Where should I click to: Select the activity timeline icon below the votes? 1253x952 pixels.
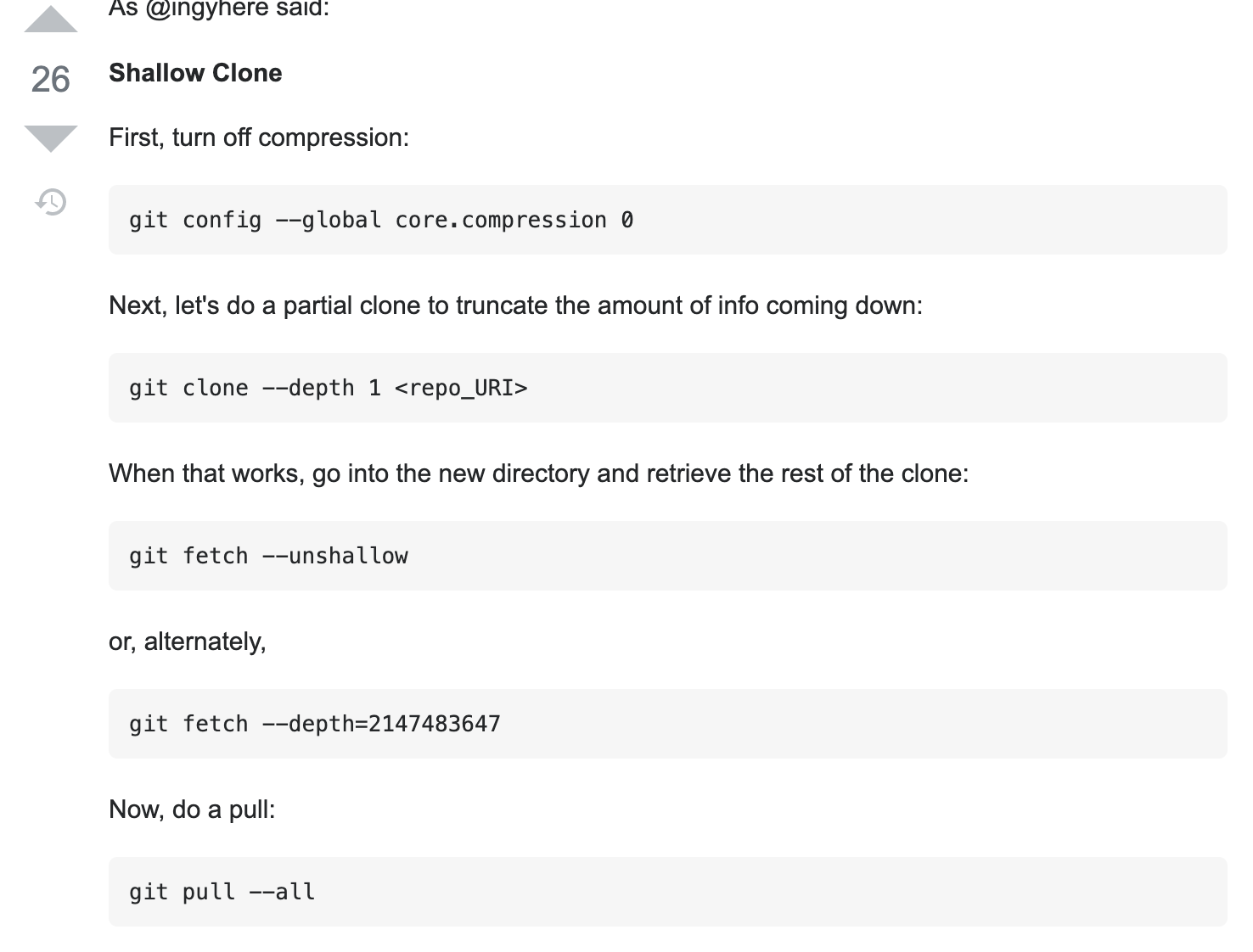tap(51, 203)
